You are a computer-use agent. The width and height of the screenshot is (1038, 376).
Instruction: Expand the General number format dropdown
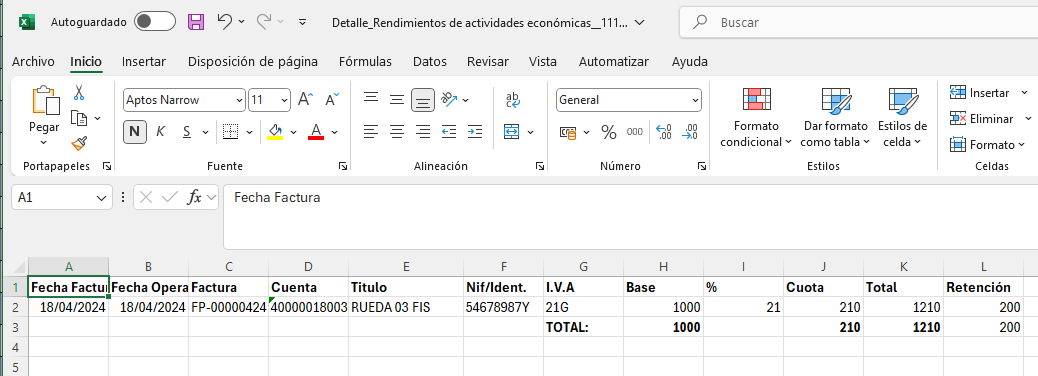tap(628, 100)
